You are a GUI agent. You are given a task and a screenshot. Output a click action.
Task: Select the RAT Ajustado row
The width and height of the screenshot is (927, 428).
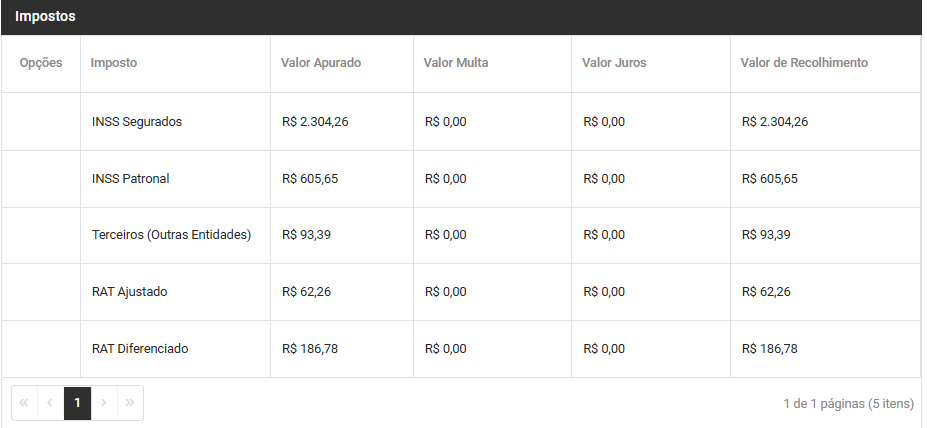(130, 292)
